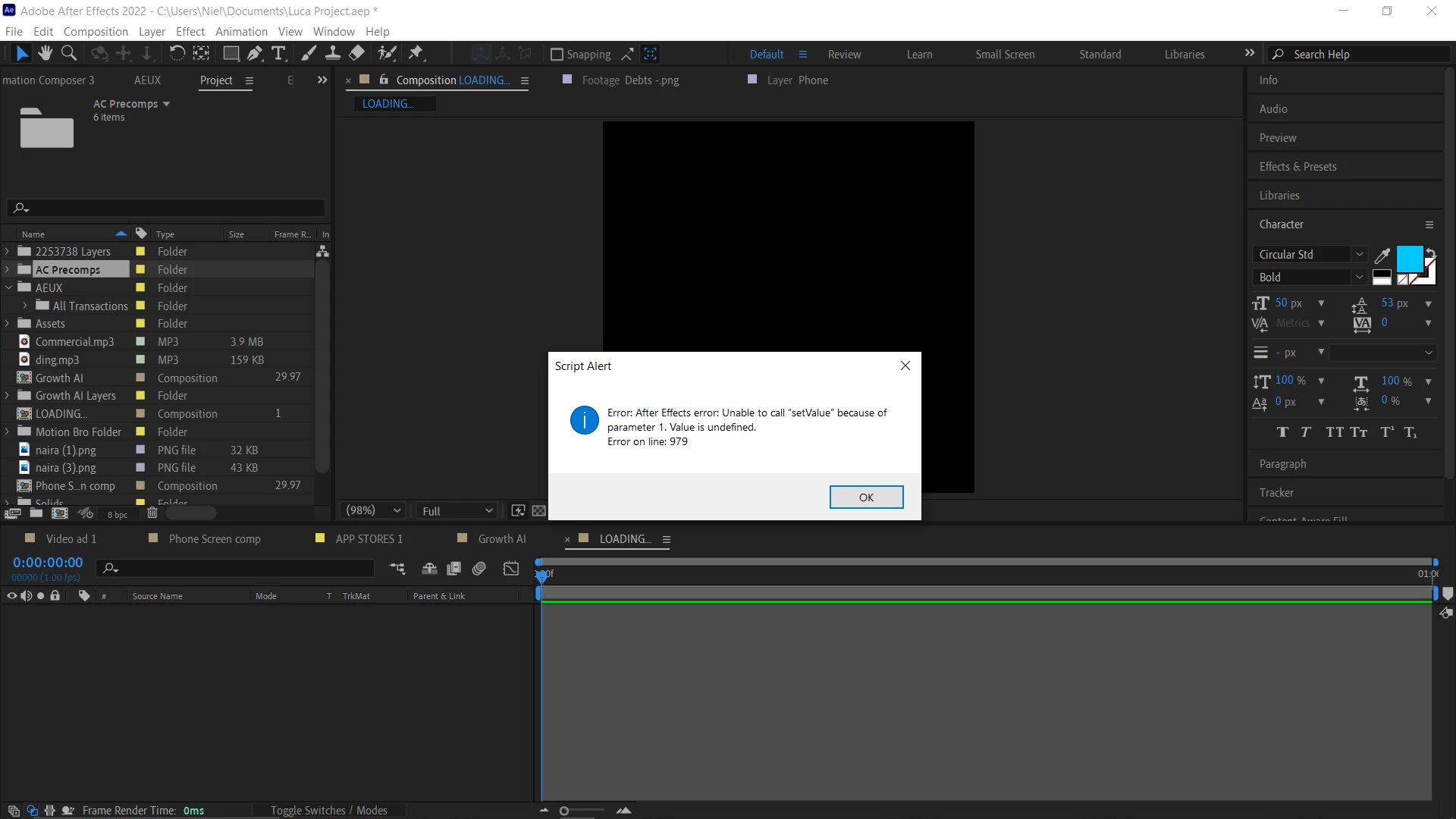Click OK in the Script Alert dialog
Screen dimensions: 1456x819
pos(866,497)
